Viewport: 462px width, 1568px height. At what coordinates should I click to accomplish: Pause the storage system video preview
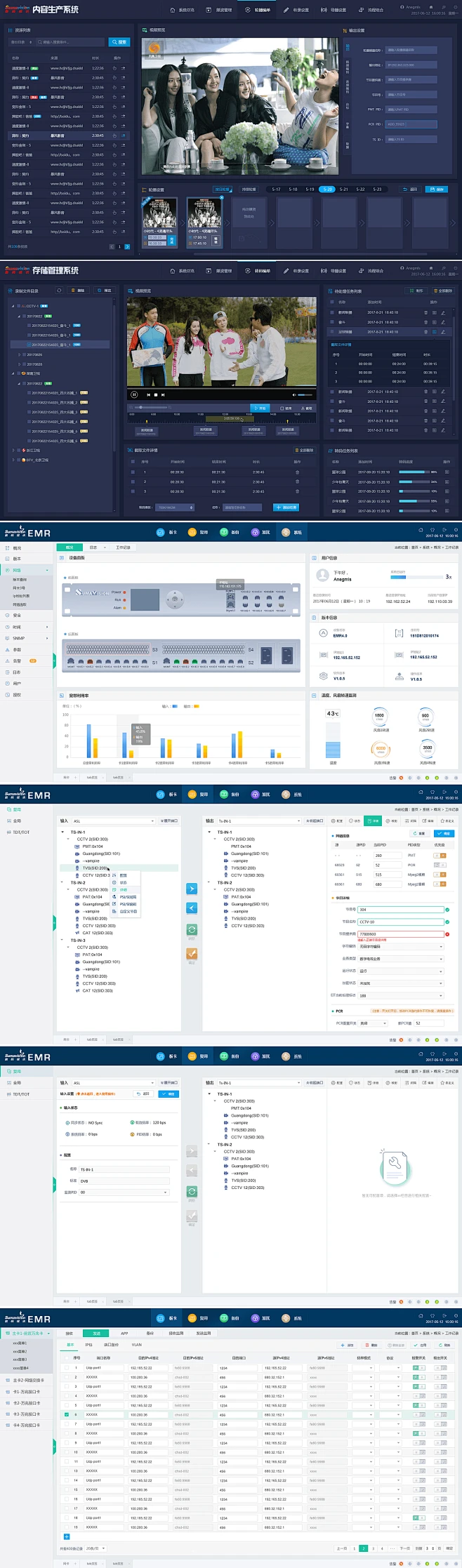[x=134, y=394]
